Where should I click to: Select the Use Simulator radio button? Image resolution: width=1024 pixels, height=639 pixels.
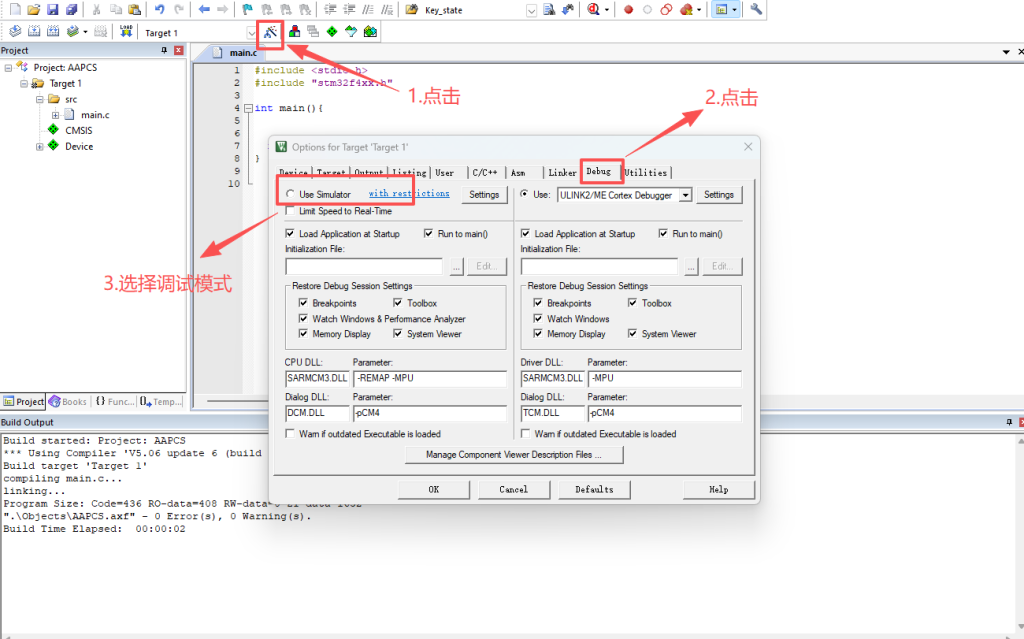pos(290,195)
